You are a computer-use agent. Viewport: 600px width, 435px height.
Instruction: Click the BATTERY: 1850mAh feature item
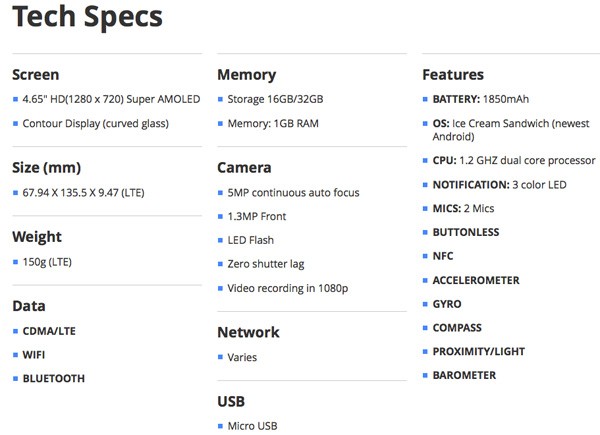click(x=480, y=100)
